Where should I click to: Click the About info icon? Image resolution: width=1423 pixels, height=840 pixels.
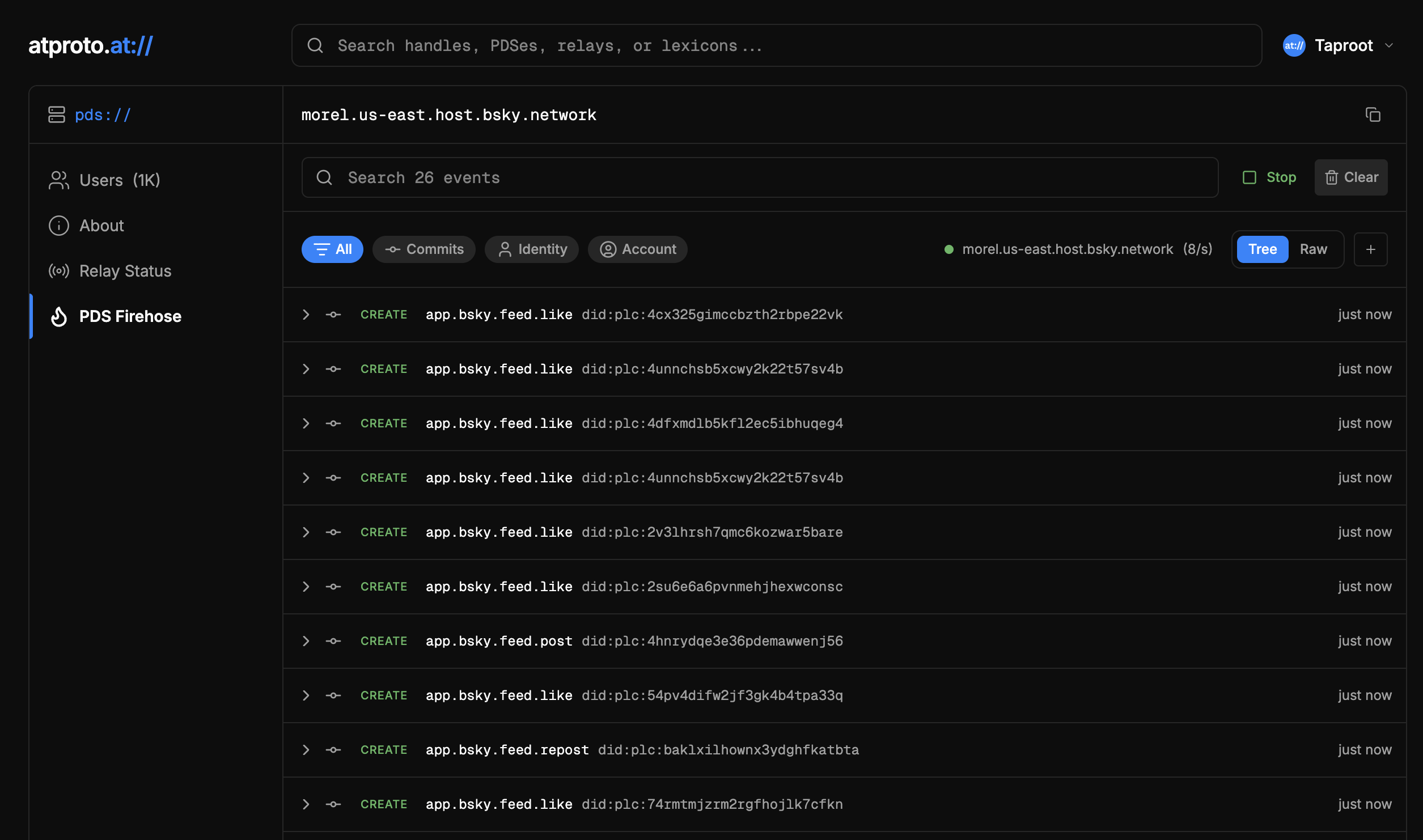[59, 226]
